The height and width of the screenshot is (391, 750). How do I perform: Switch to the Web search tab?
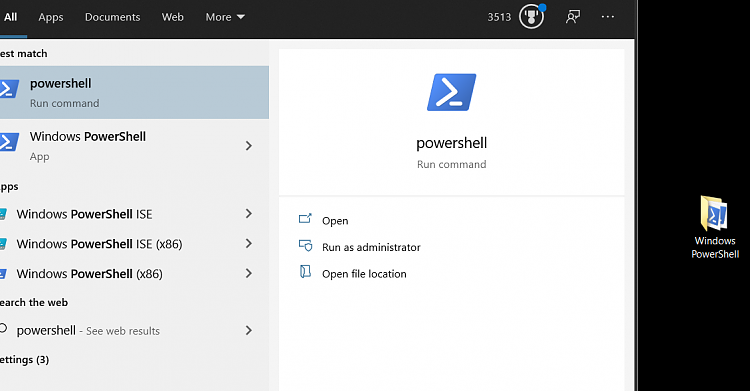[172, 17]
